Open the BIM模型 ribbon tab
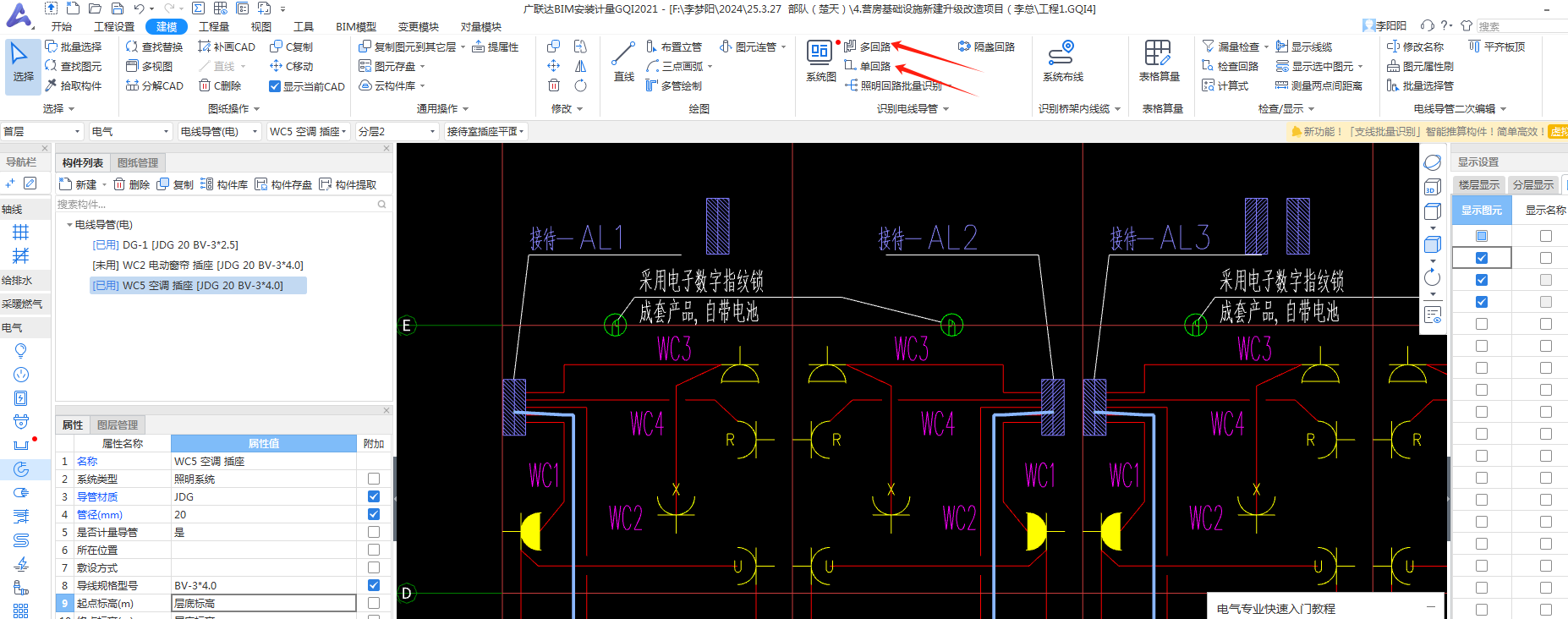Viewport: 1568px width, 619px height. pyautogui.click(x=356, y=27)
